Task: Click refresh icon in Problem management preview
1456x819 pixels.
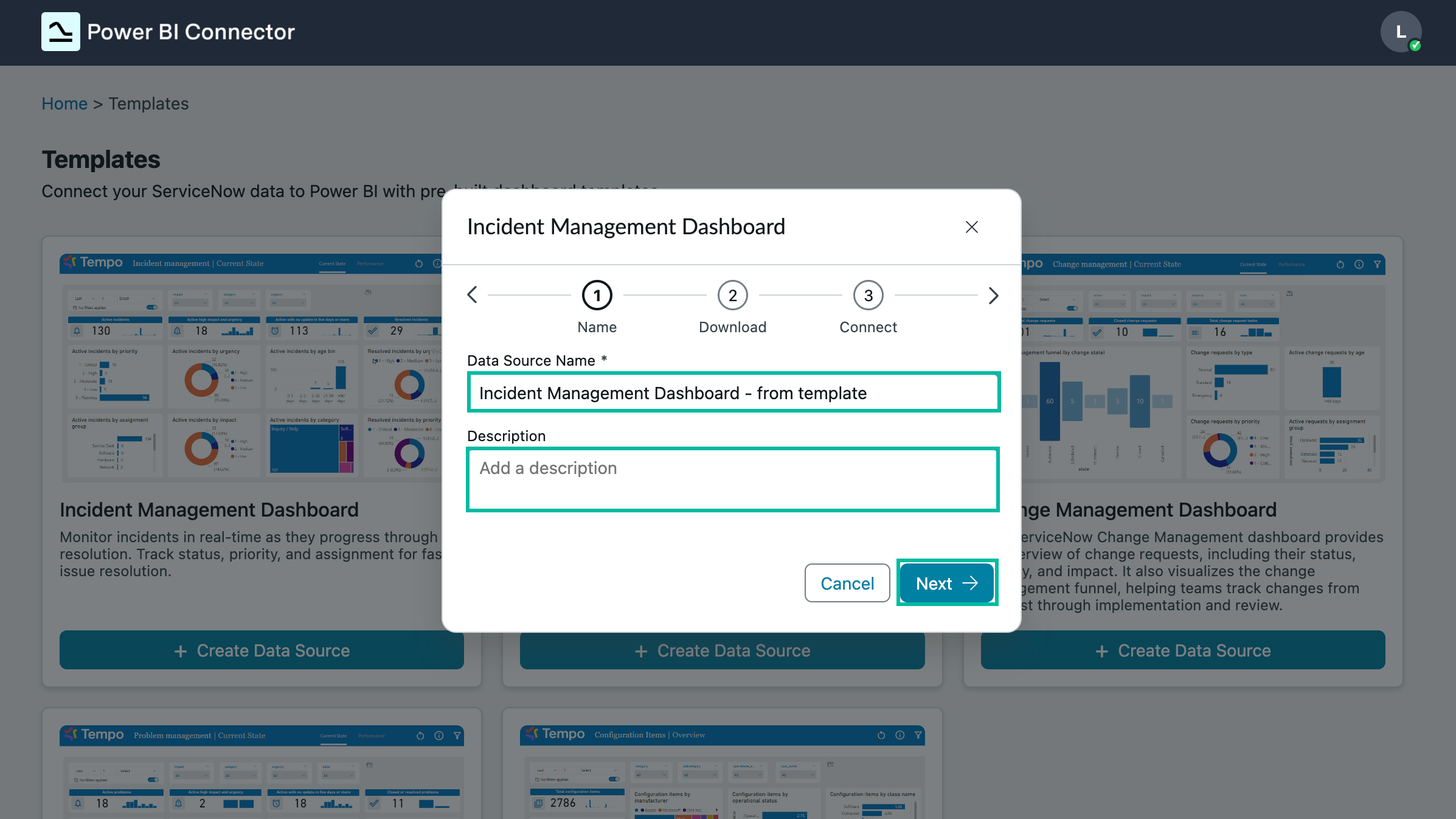Action: 420,736
